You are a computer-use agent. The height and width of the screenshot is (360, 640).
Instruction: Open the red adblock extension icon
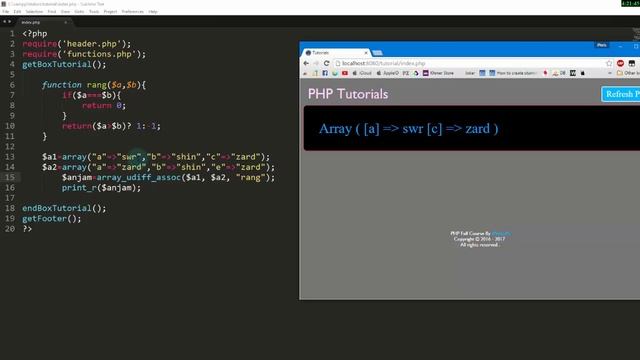(x=620, y=63)
